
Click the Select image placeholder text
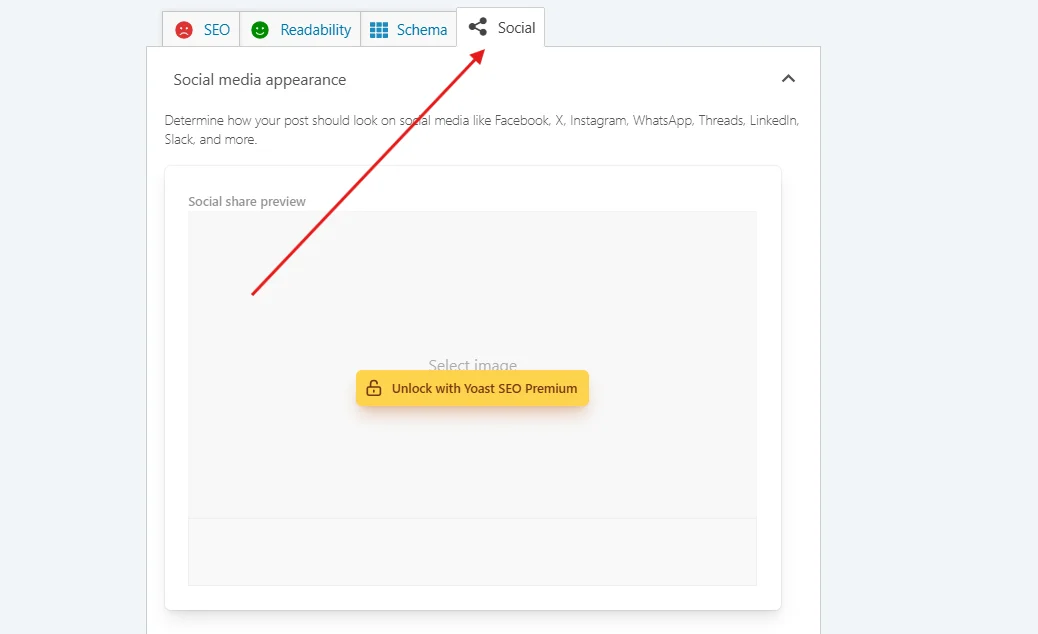click(473, 364)
